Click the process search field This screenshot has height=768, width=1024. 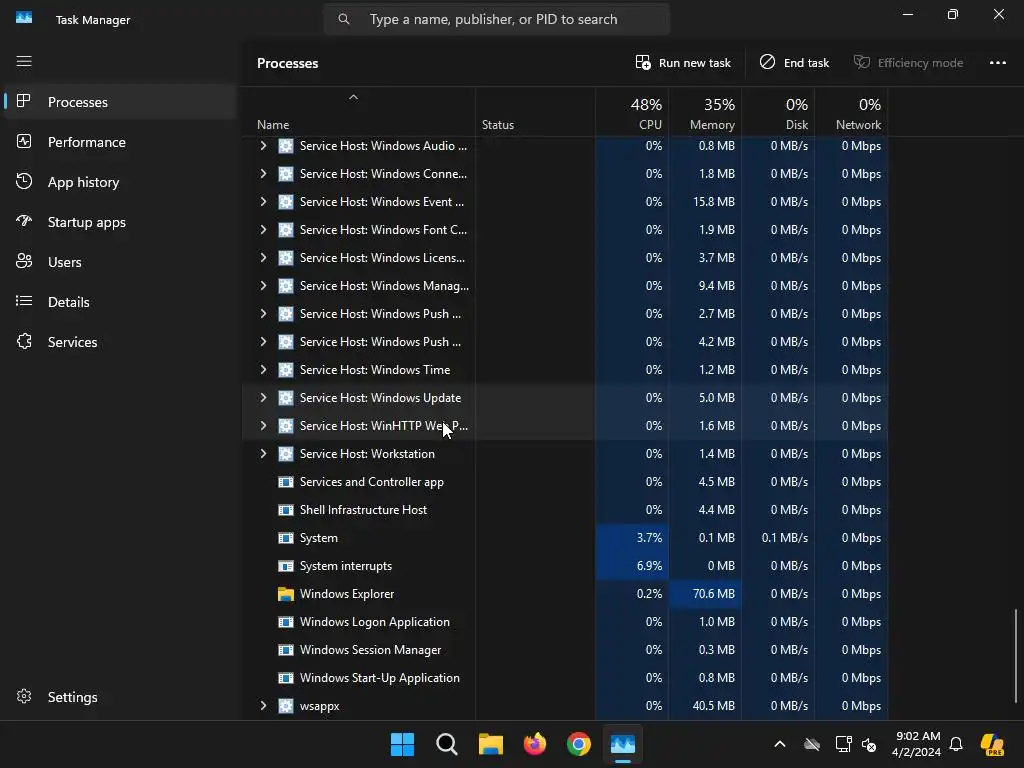point(497,19)
